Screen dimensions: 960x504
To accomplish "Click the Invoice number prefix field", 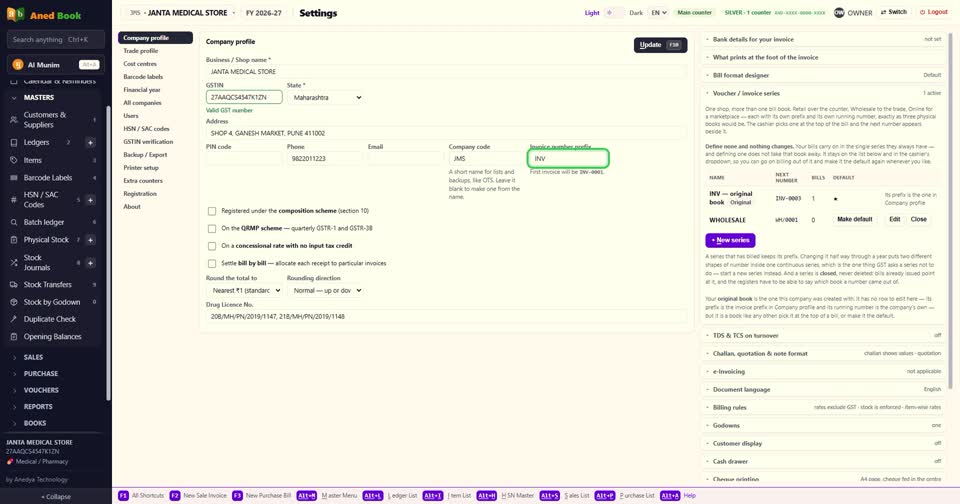I will click(x=568, y=159).
